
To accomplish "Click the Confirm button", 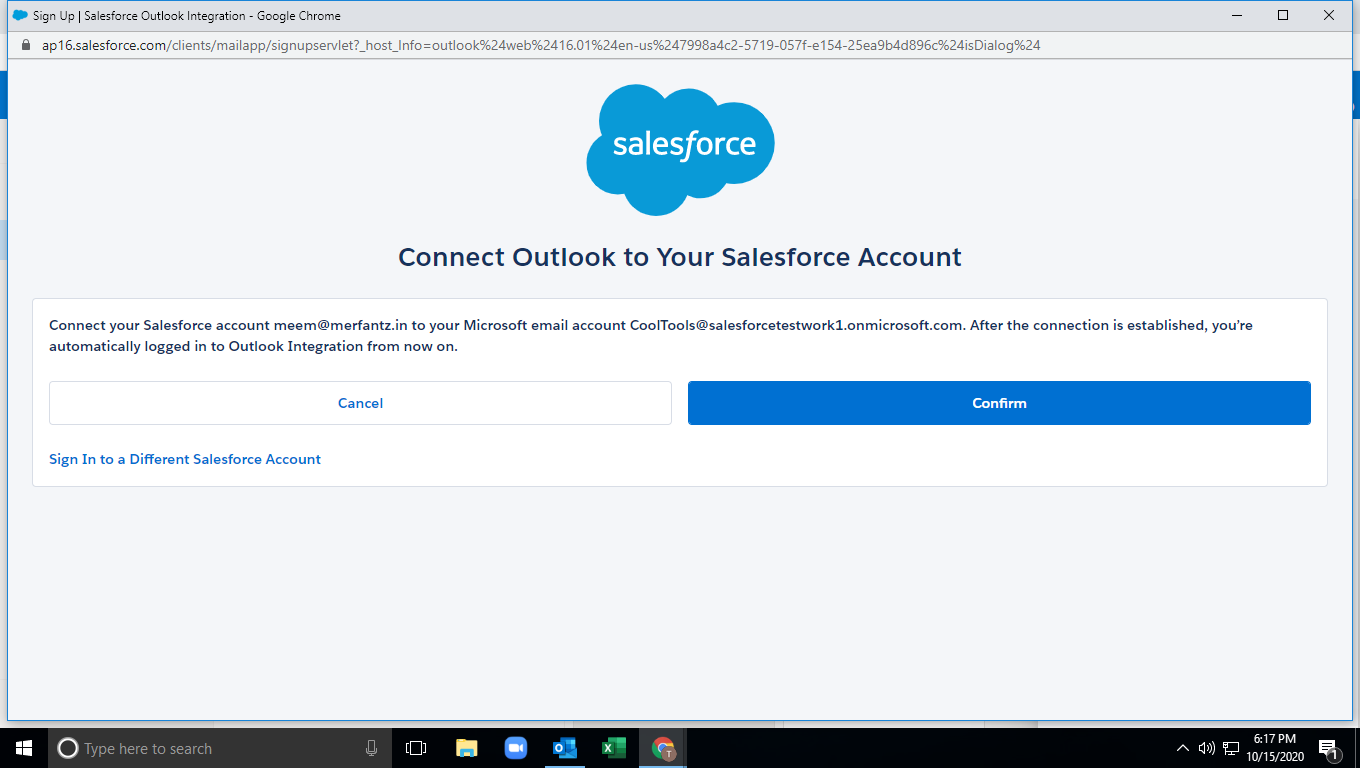I will tap(999, 403).
